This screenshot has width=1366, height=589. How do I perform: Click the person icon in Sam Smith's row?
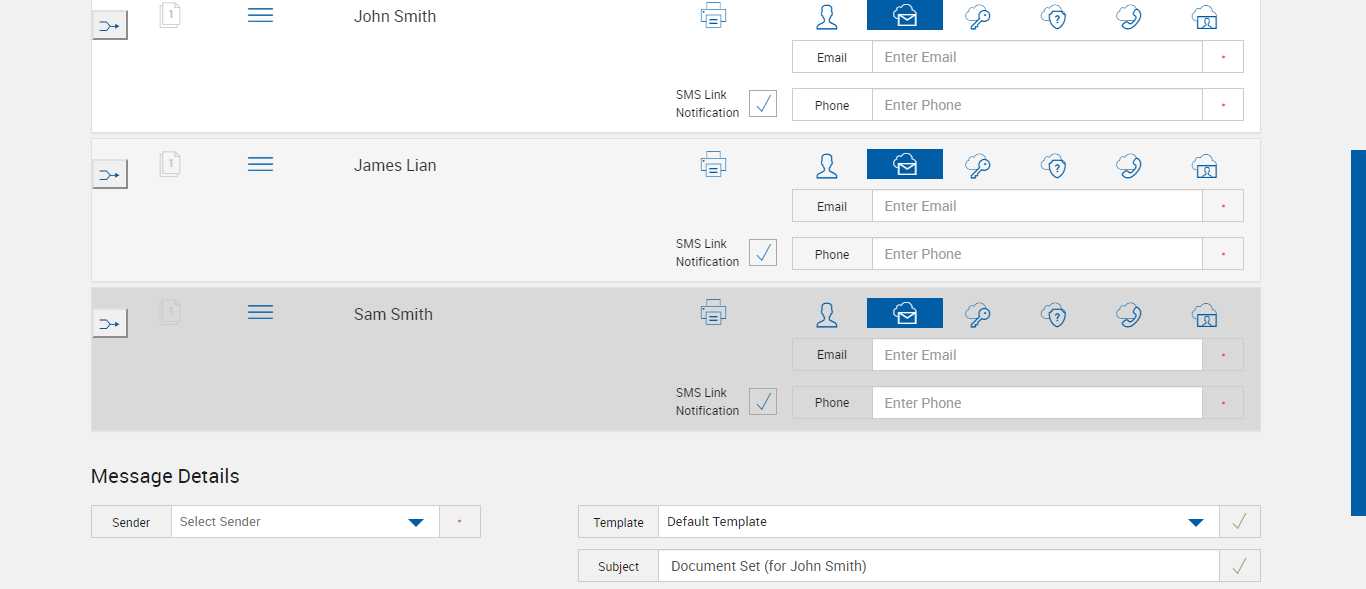coord(827,314)
